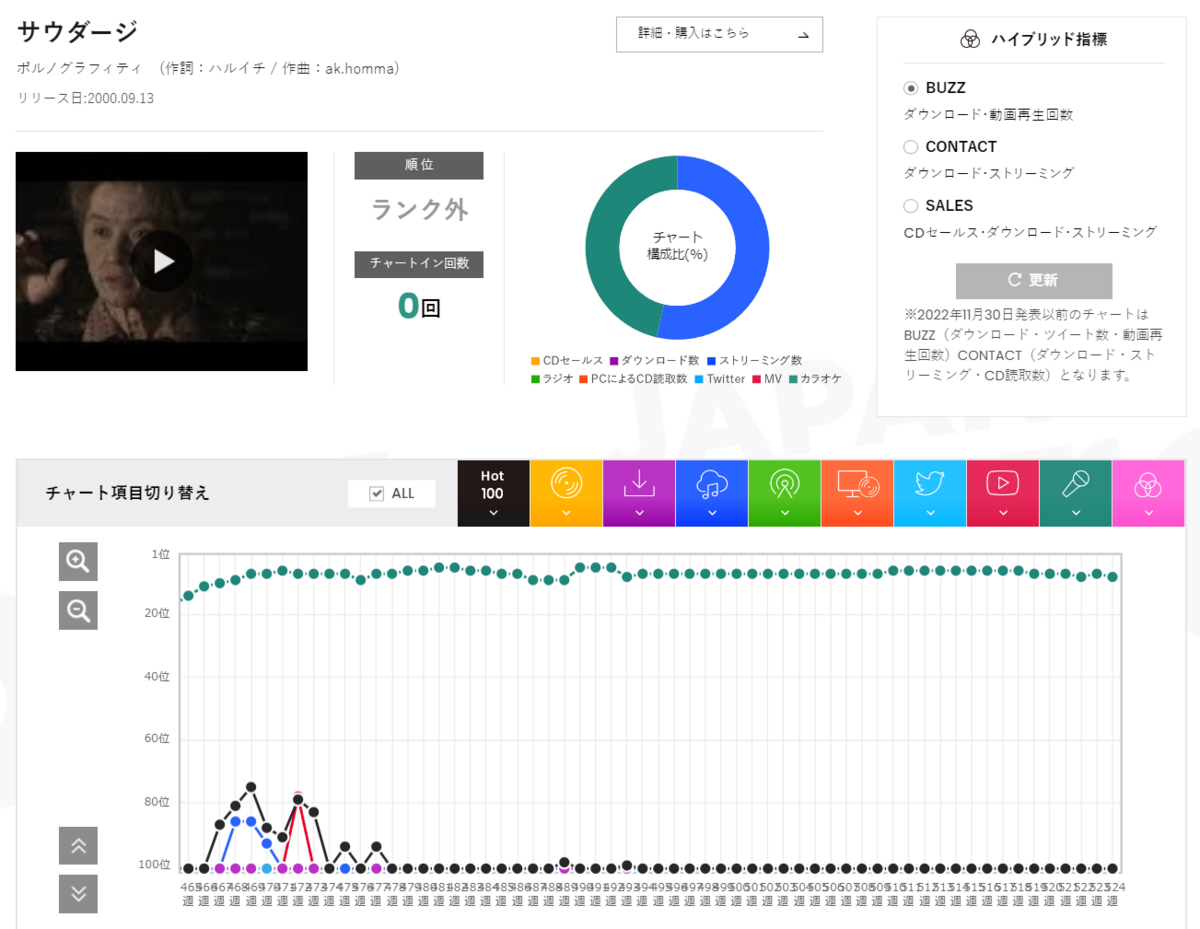Image resolution: width=1200 pixels, height=929 pixels.
Task: Click the ハイブリッド指標 heading icon
Action: (969, 40)
